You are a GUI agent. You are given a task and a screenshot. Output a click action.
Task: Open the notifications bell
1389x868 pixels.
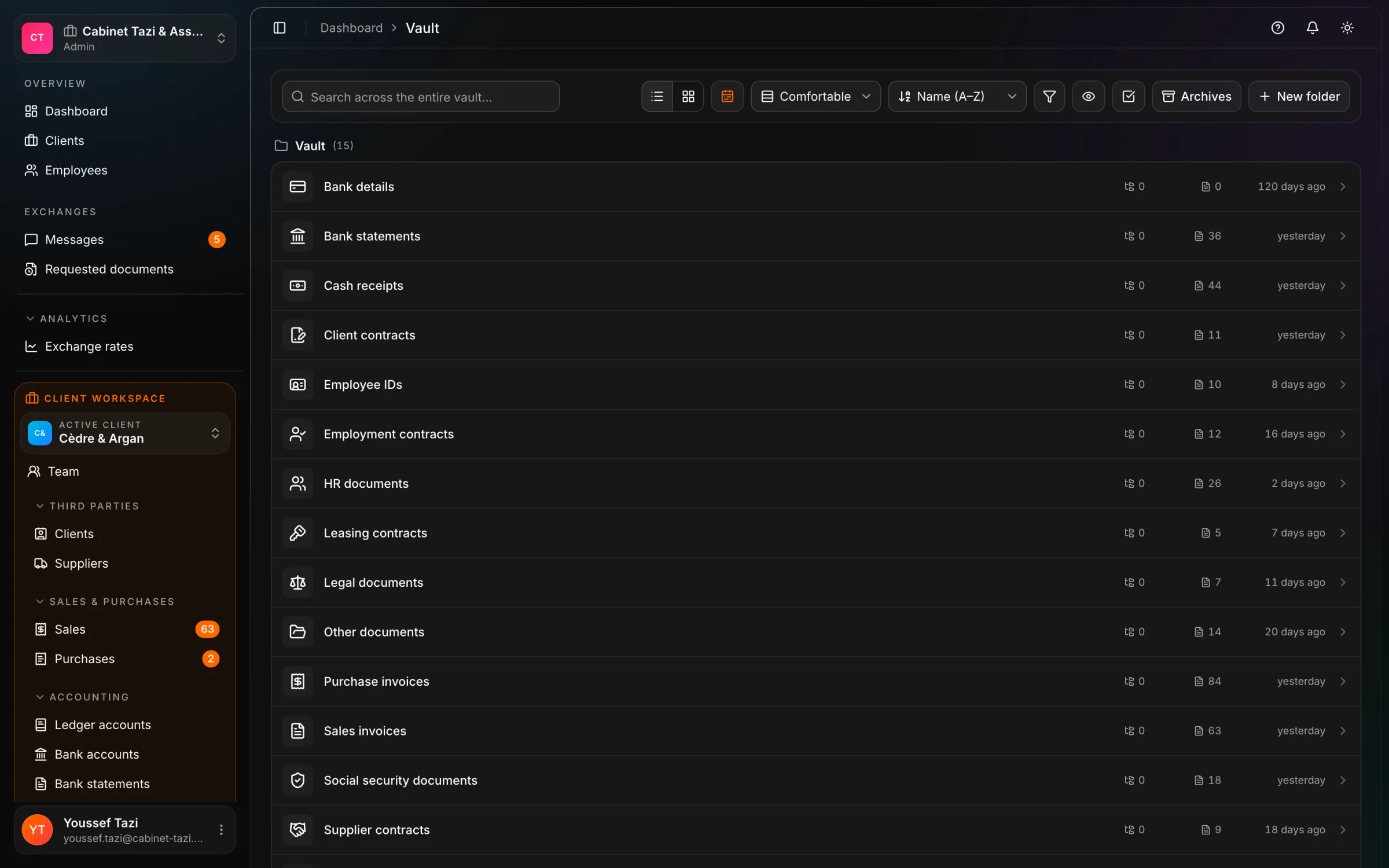pyautogui.click(x=1312, y=28)
